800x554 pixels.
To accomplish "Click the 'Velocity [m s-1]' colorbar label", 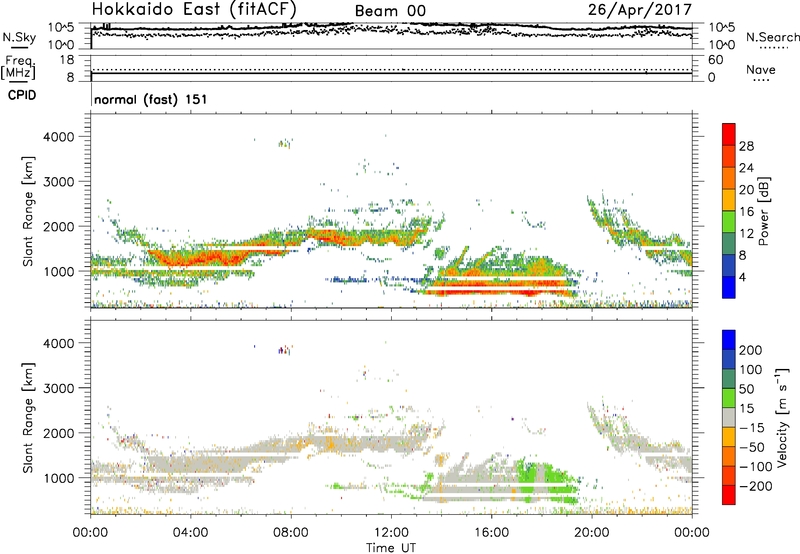I will (x=782, y=417).
